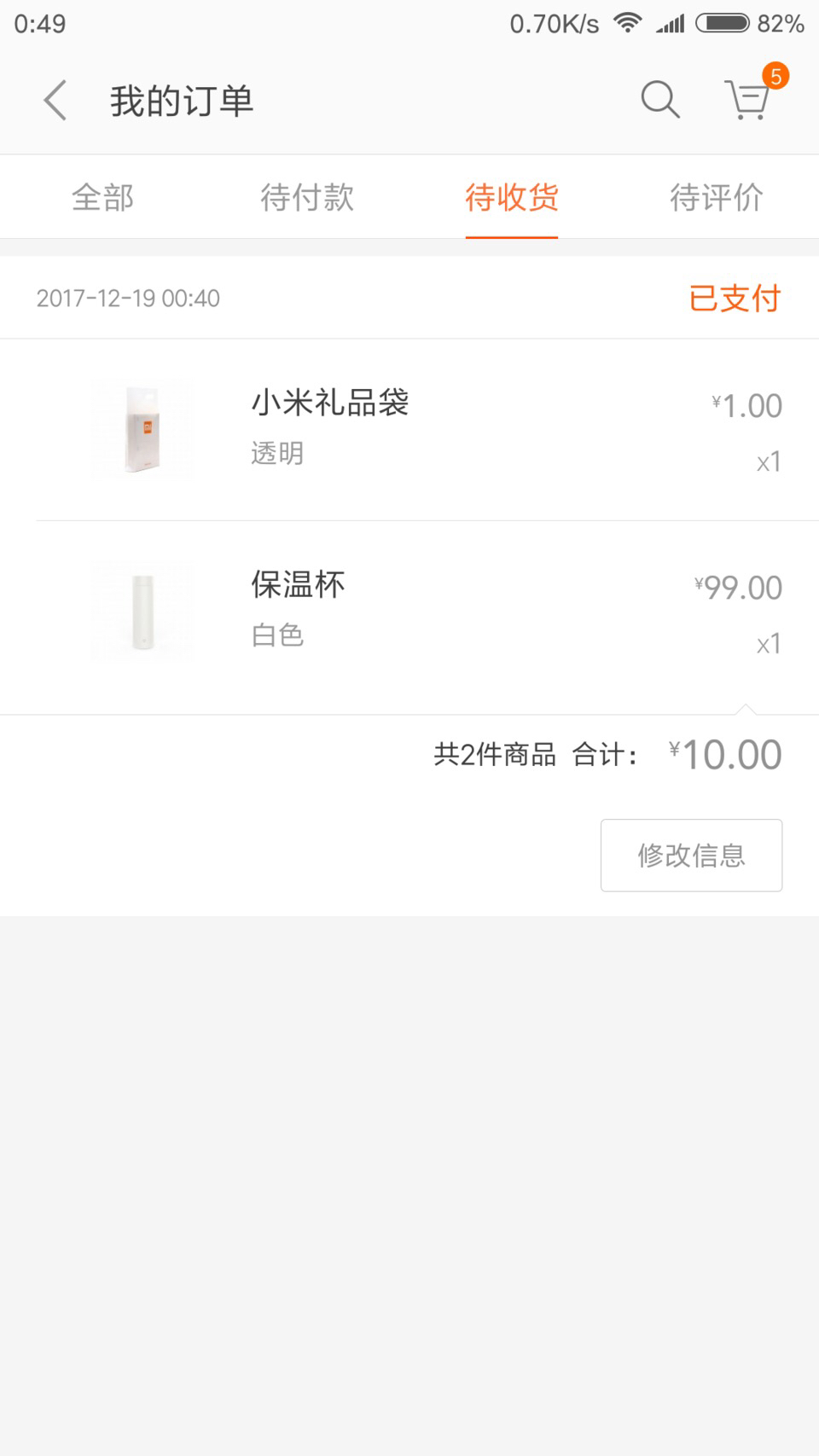Tap the battery status icon
Screen dimensions: 819x1456
tap(722, 23)
